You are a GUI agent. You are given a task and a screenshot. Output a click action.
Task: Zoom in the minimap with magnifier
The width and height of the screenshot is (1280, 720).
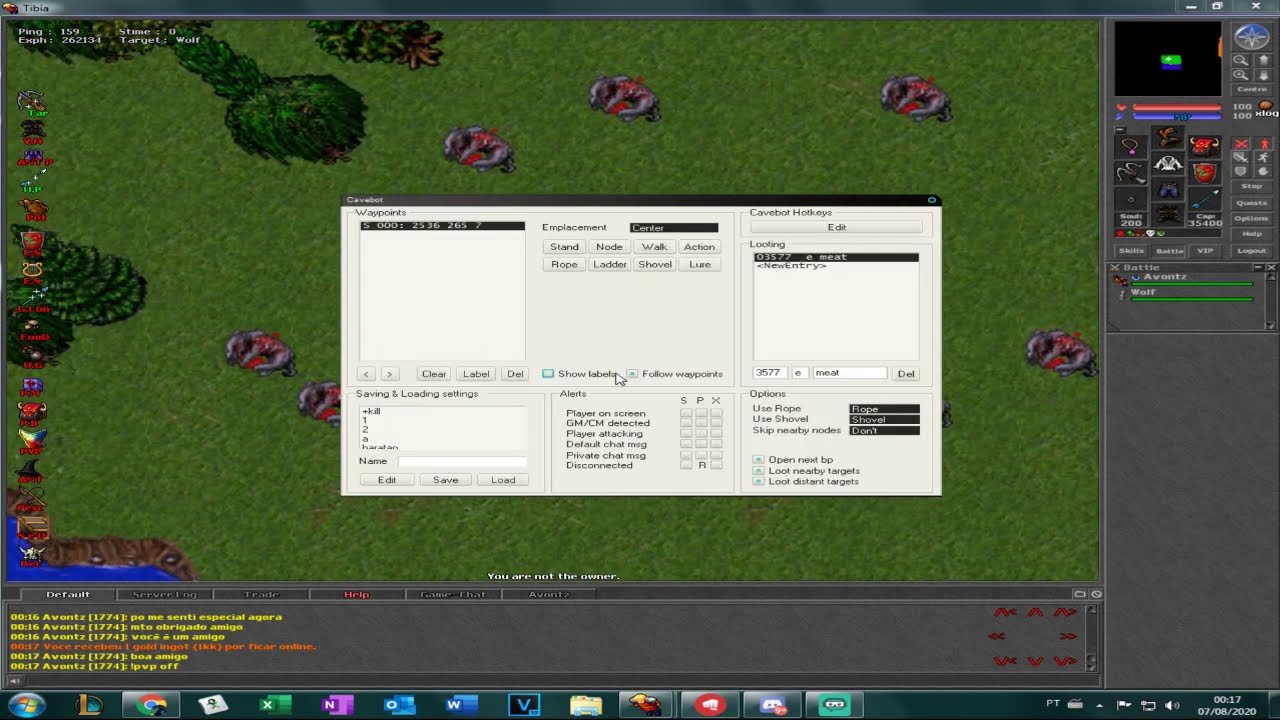pyautogui.click(x=1240, y=75)
